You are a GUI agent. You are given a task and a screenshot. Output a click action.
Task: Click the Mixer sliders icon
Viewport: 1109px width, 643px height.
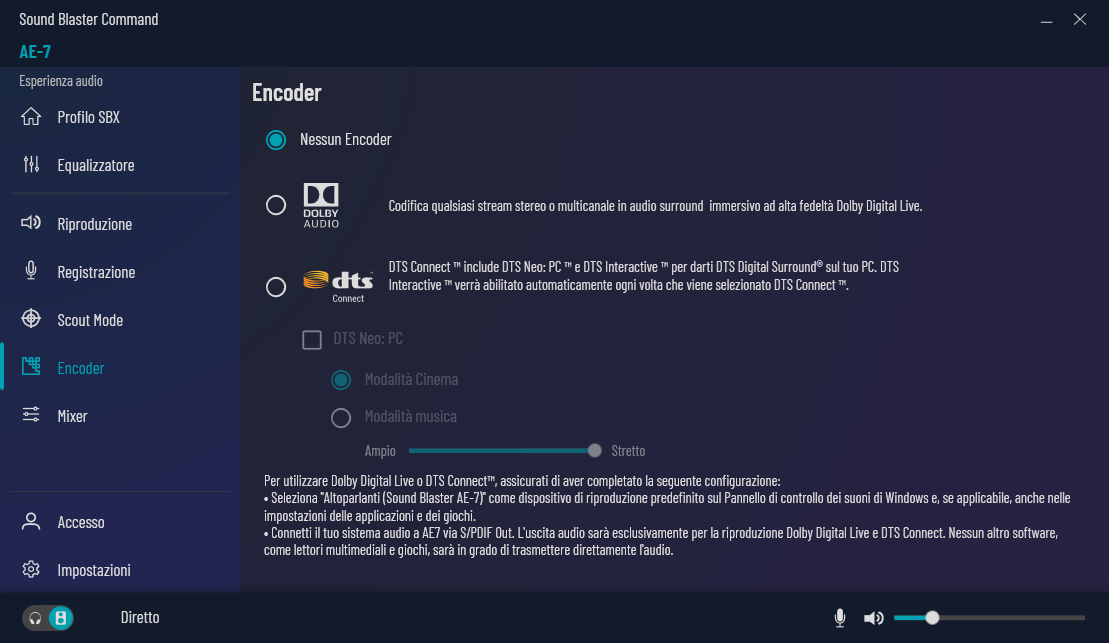point(31,415)
